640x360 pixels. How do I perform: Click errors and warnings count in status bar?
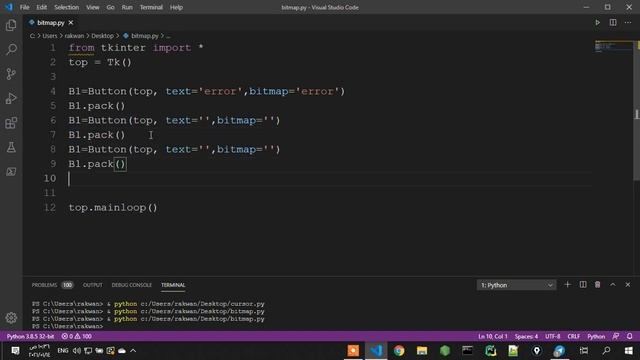[x=76, y=336]
